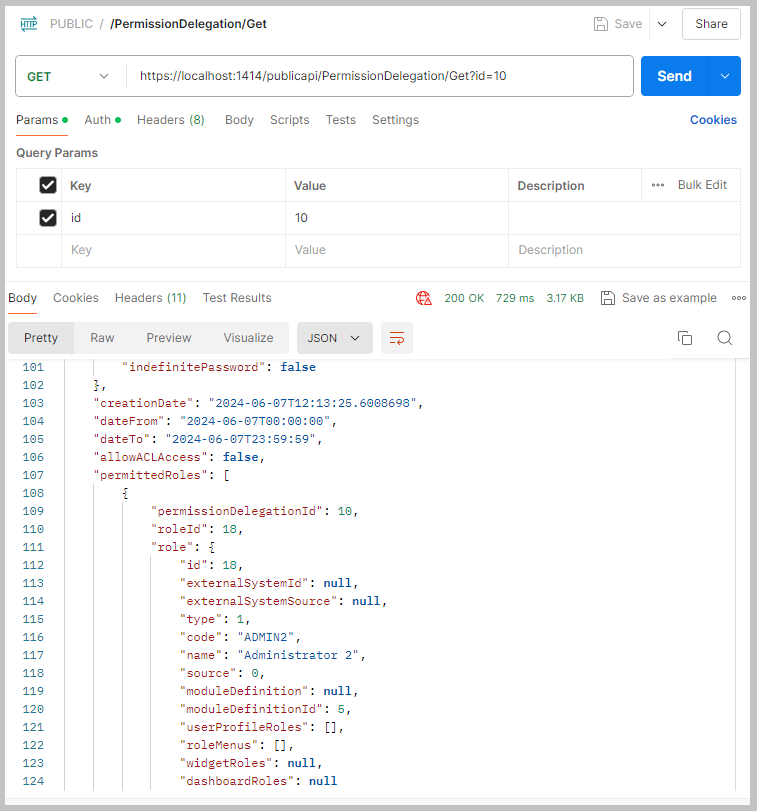757x811 pixels.
Task: Click the 200 OK status
Action: point(464,298)
